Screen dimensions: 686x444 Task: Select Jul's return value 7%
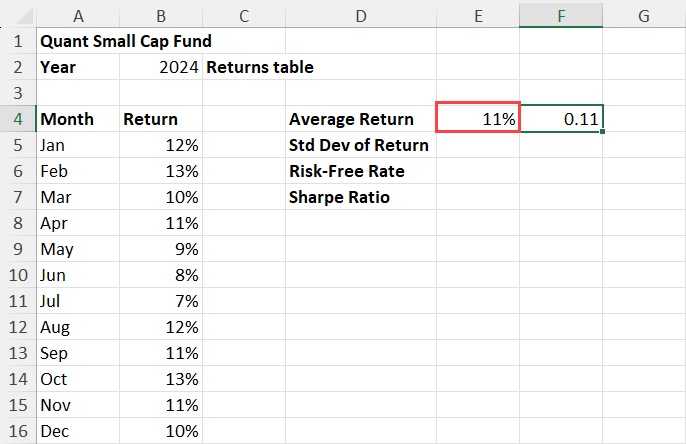(x=161, y=301)
